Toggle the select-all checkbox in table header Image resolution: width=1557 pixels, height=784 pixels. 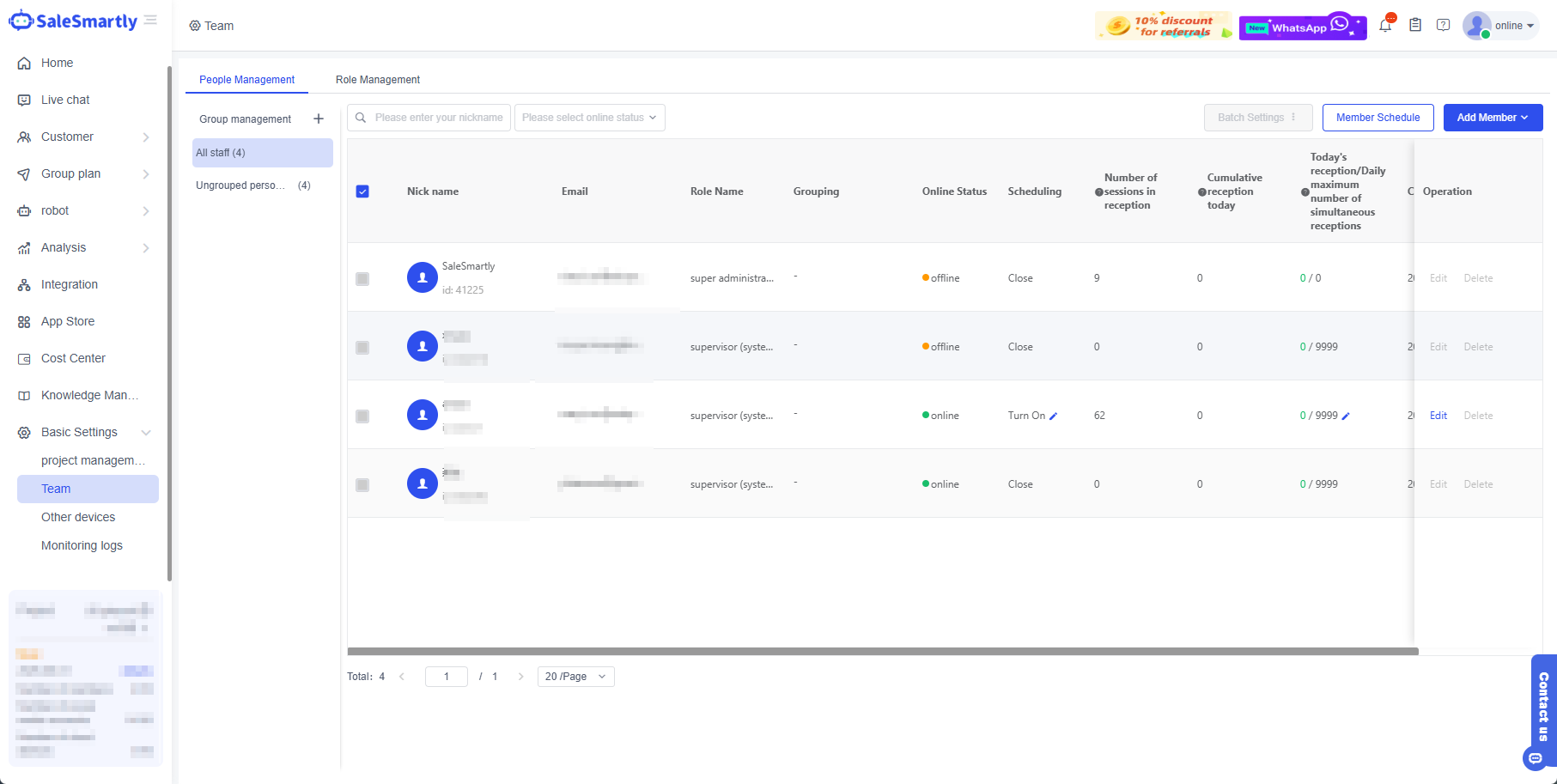point(362,191)
